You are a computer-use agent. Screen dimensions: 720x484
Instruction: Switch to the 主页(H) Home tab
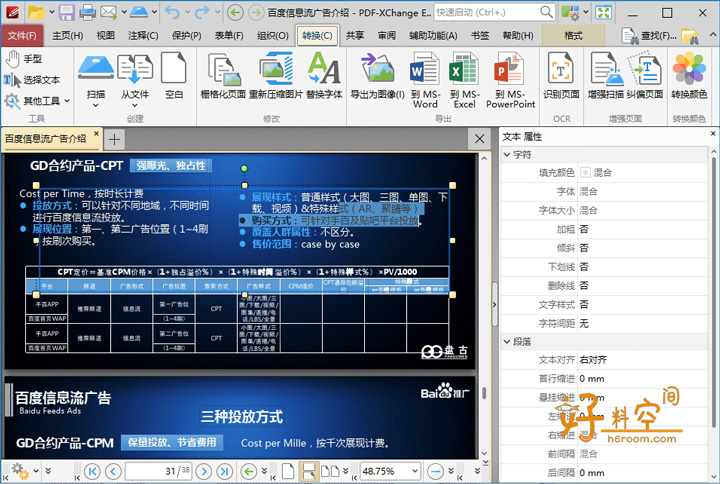point(68,35)
